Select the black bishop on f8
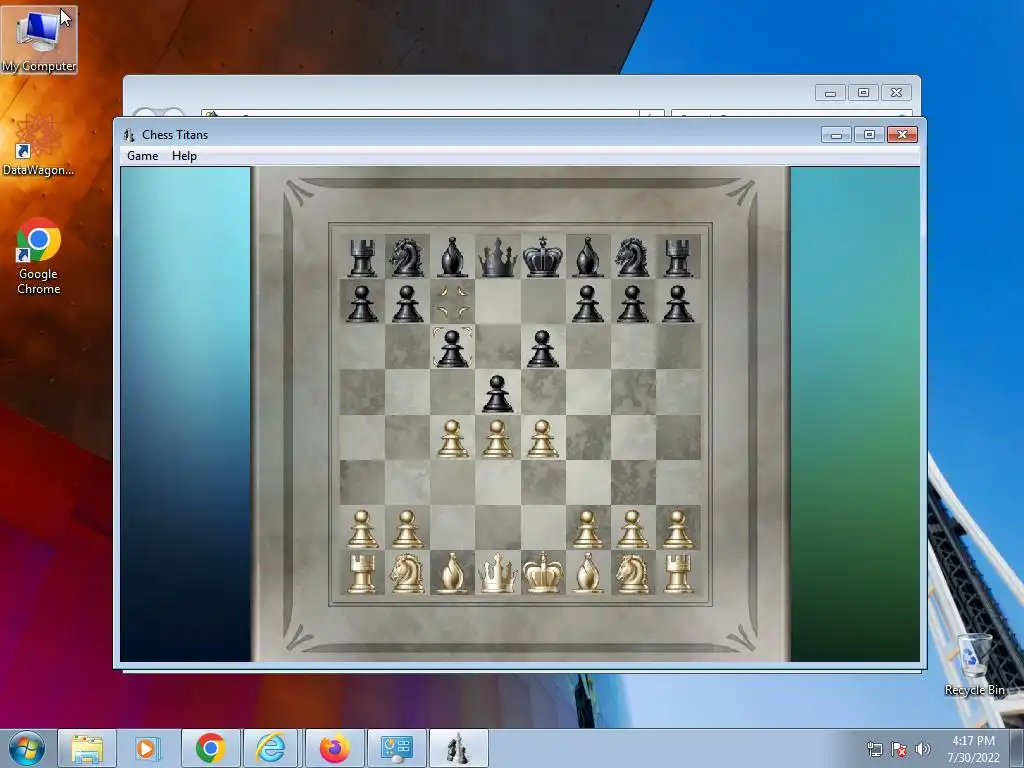 coord(587,257)
